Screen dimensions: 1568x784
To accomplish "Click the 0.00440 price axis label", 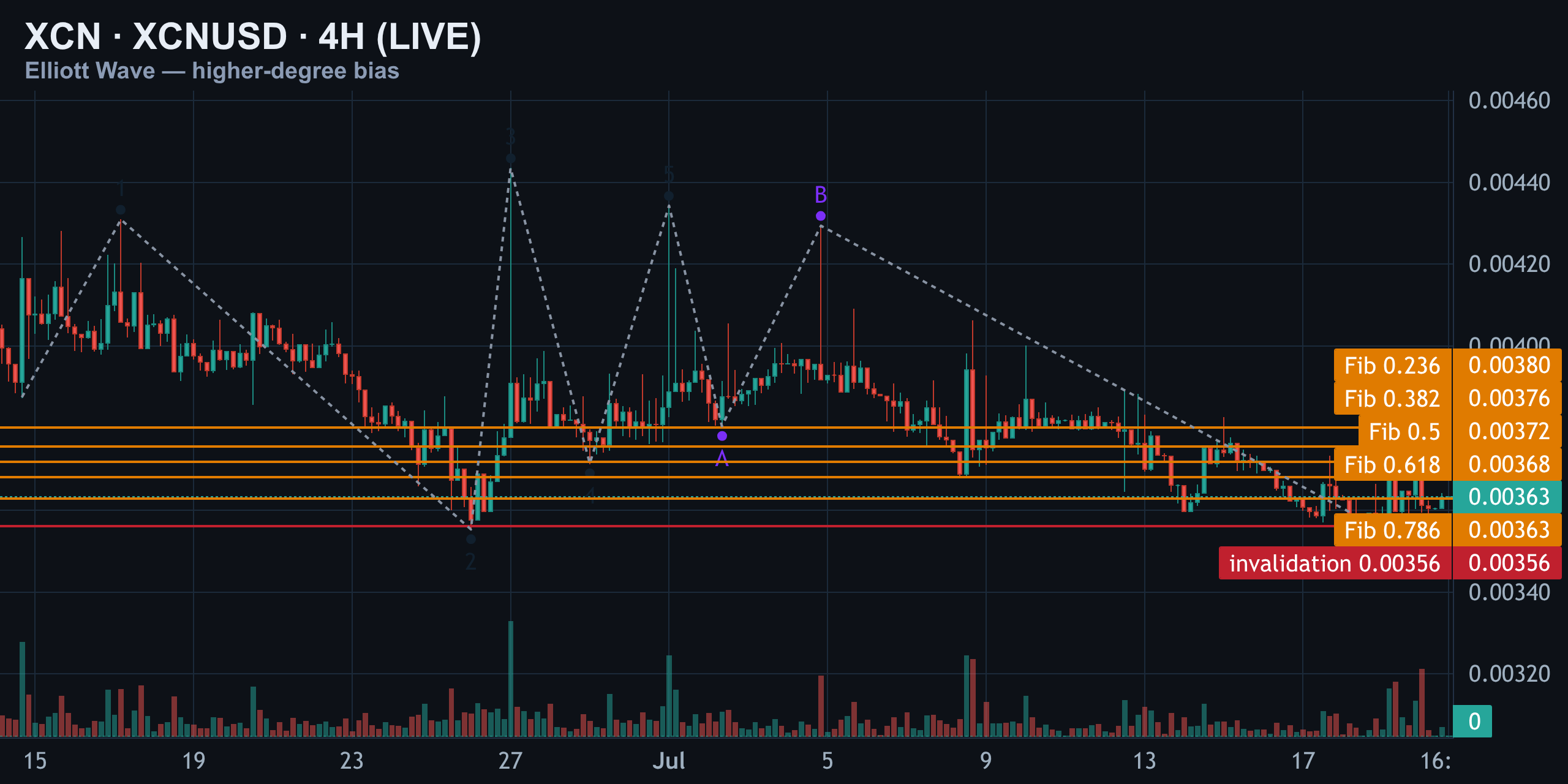I will tap(1509, 183).
